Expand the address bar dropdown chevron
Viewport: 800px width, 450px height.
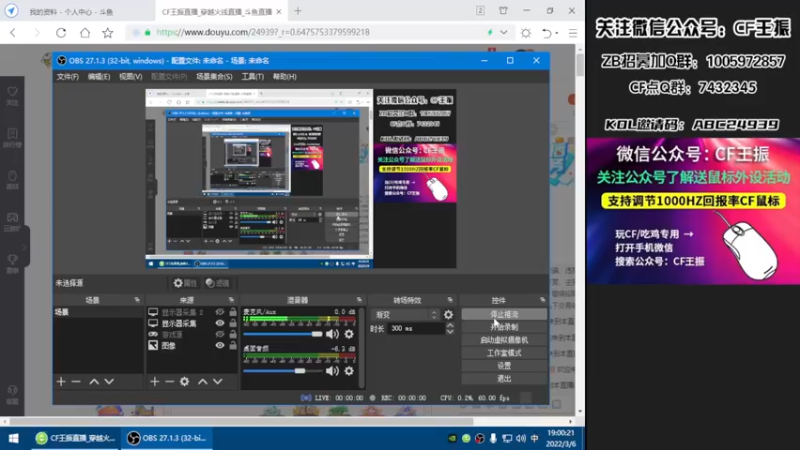click(504, 33)
